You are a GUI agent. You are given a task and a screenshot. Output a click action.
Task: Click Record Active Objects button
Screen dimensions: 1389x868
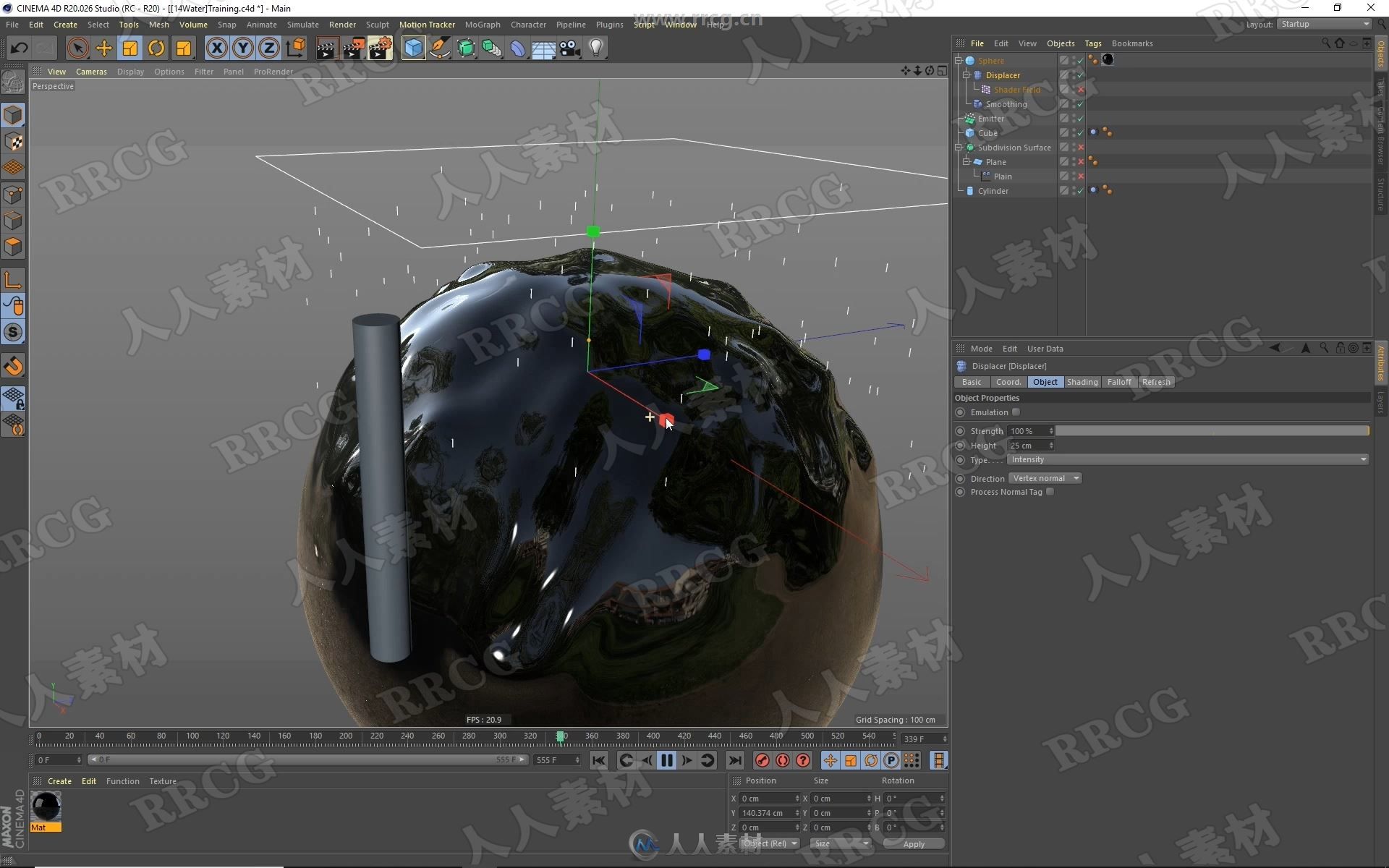tap(762, 760)
